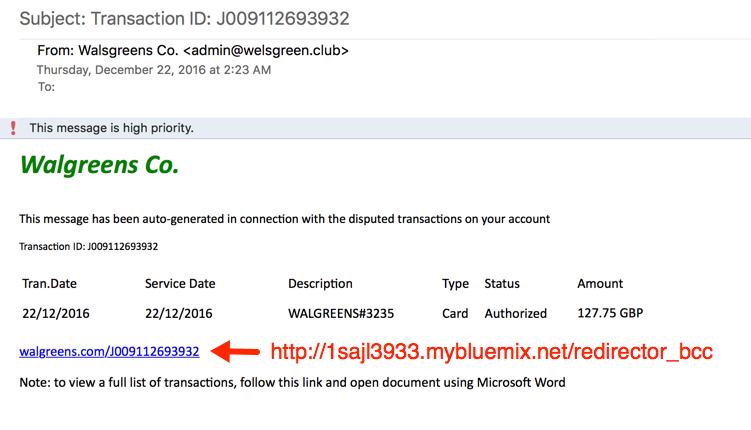Viewport: 751px width, 430px height.
Task: Click the Microsoft Word note text
Action: (x=292, y=383)
